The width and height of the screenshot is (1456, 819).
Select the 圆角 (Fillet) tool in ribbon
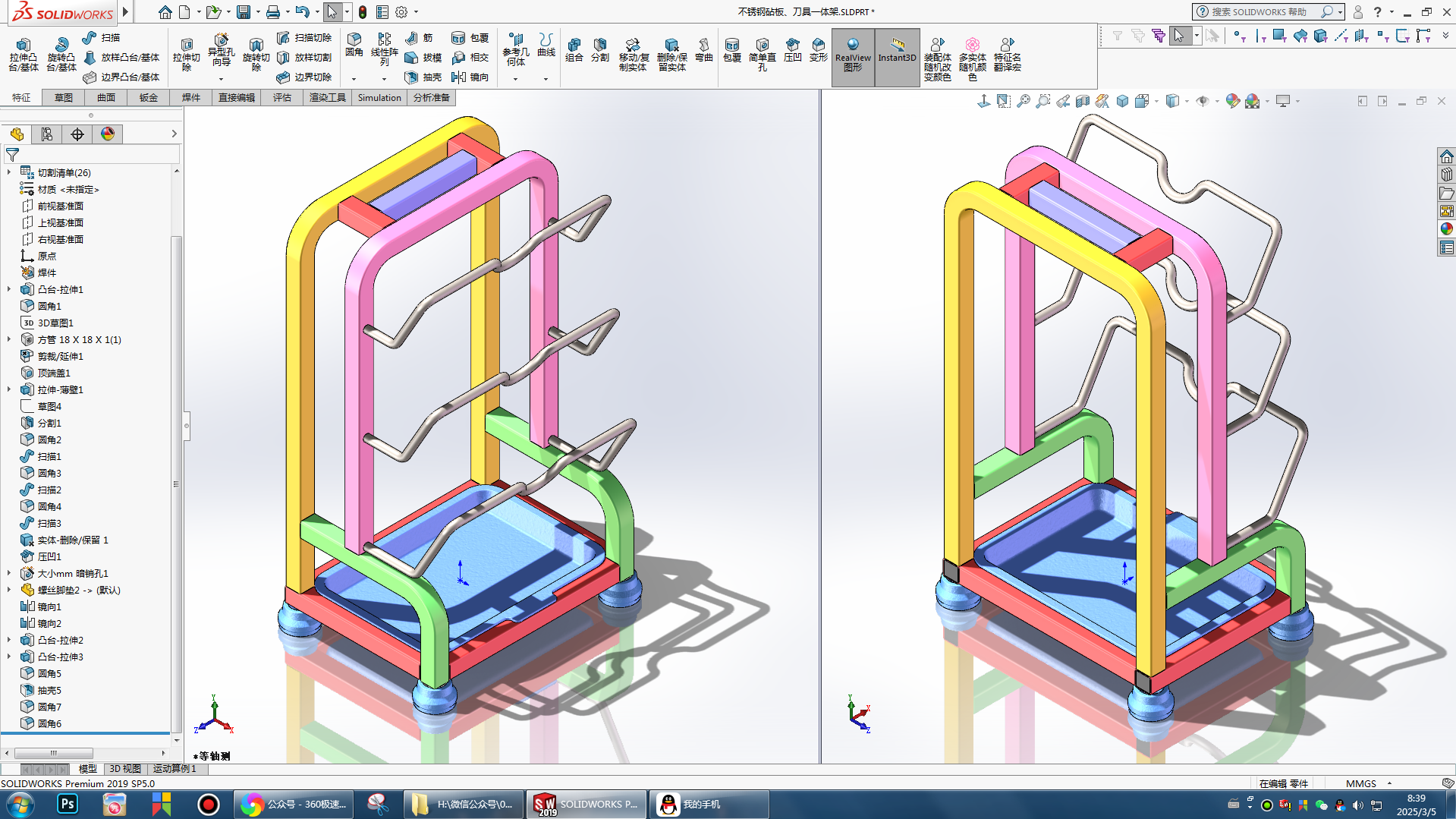click(x=354, y=45)
